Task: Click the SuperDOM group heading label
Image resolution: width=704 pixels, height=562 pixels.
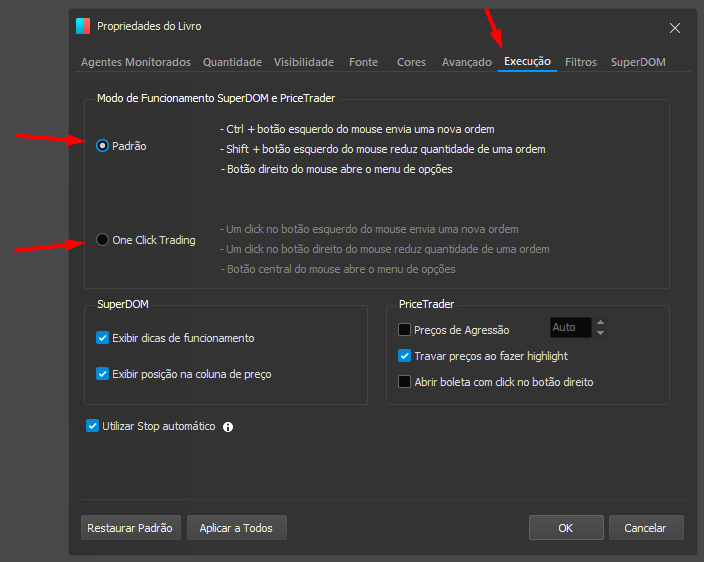Action: (x=123, y=304)
